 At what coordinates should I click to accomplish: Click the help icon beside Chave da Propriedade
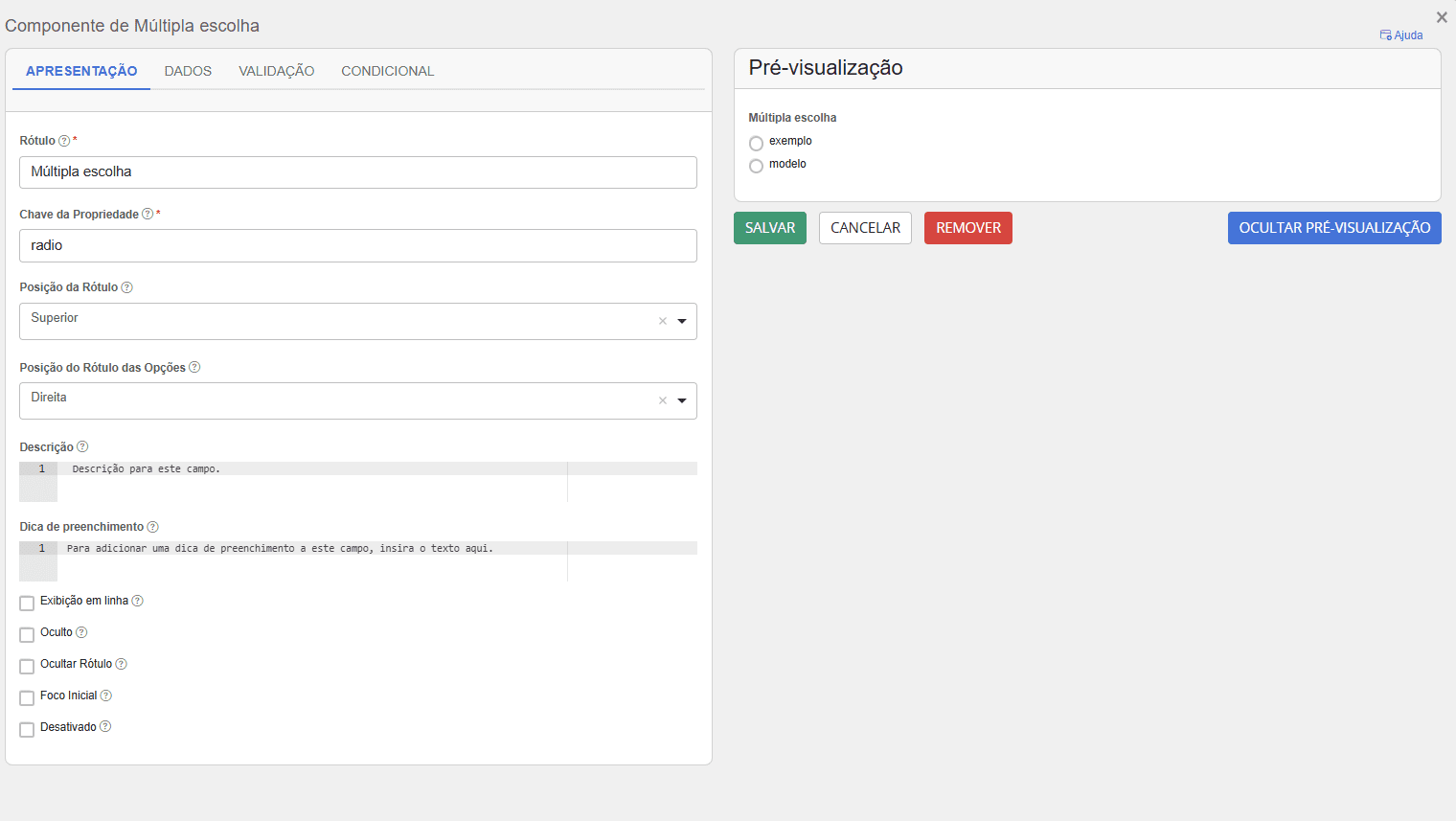(x=148, y=215)
